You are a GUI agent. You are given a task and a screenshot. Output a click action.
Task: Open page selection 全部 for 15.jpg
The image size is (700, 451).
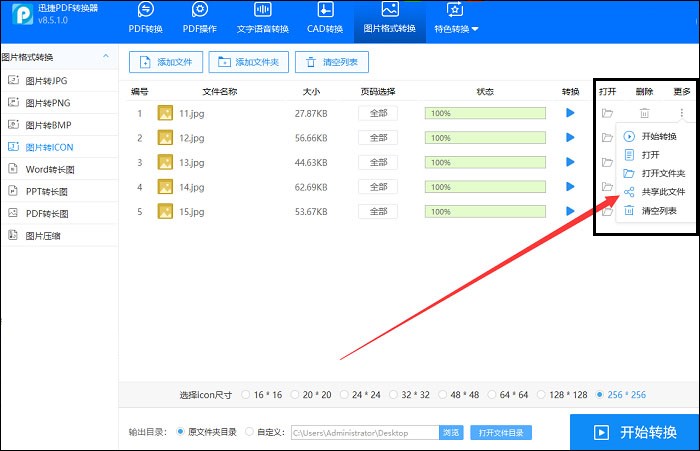(x=378, y=212)
